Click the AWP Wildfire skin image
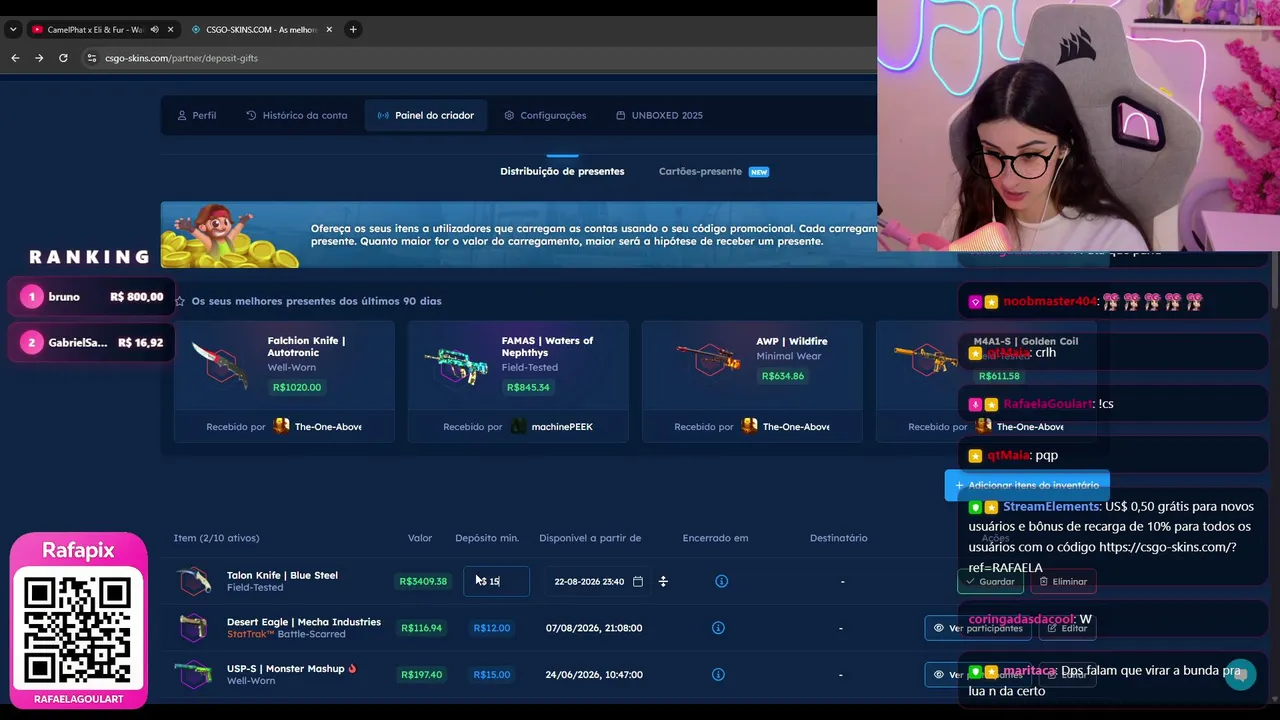The height and width of the screenshot is (720, 1280). pos(707,359)
